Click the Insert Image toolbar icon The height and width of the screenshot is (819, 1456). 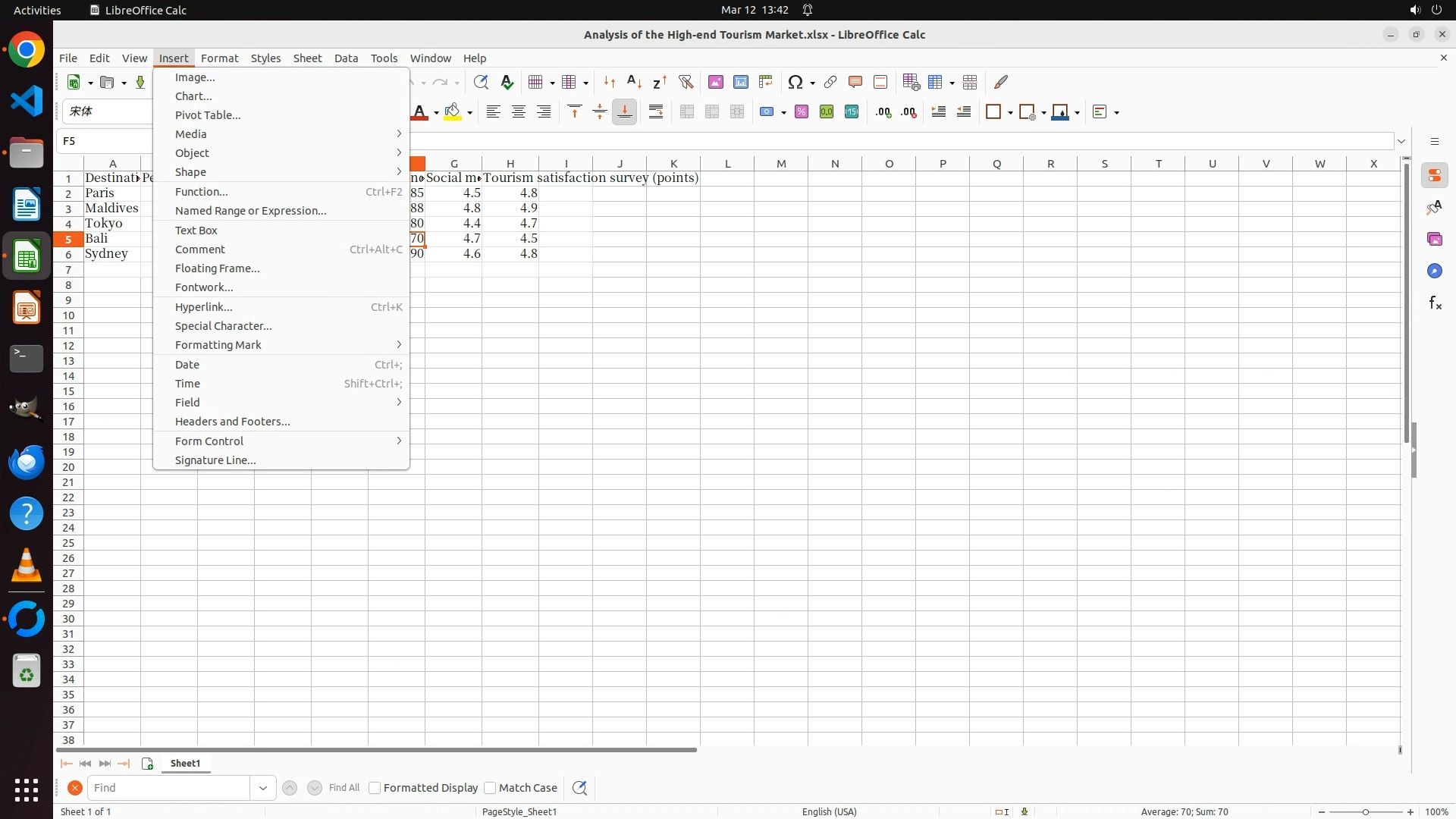pyautogui.click(x=715, y=82)
